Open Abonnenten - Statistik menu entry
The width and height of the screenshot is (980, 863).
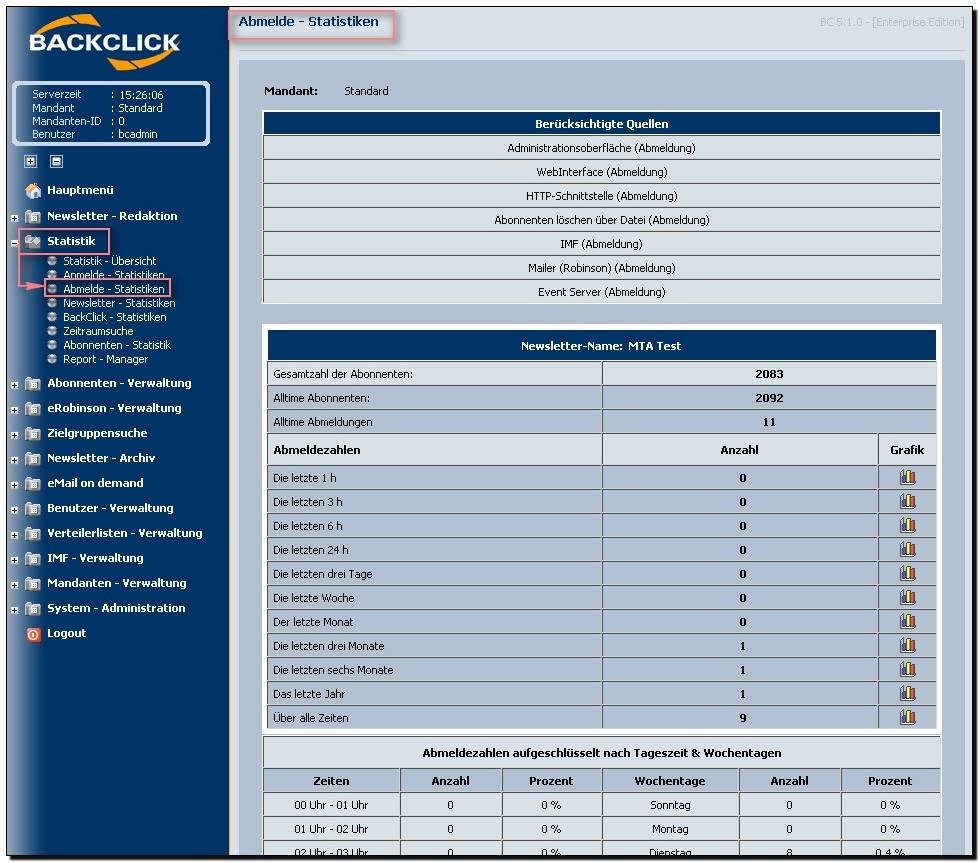117,345
